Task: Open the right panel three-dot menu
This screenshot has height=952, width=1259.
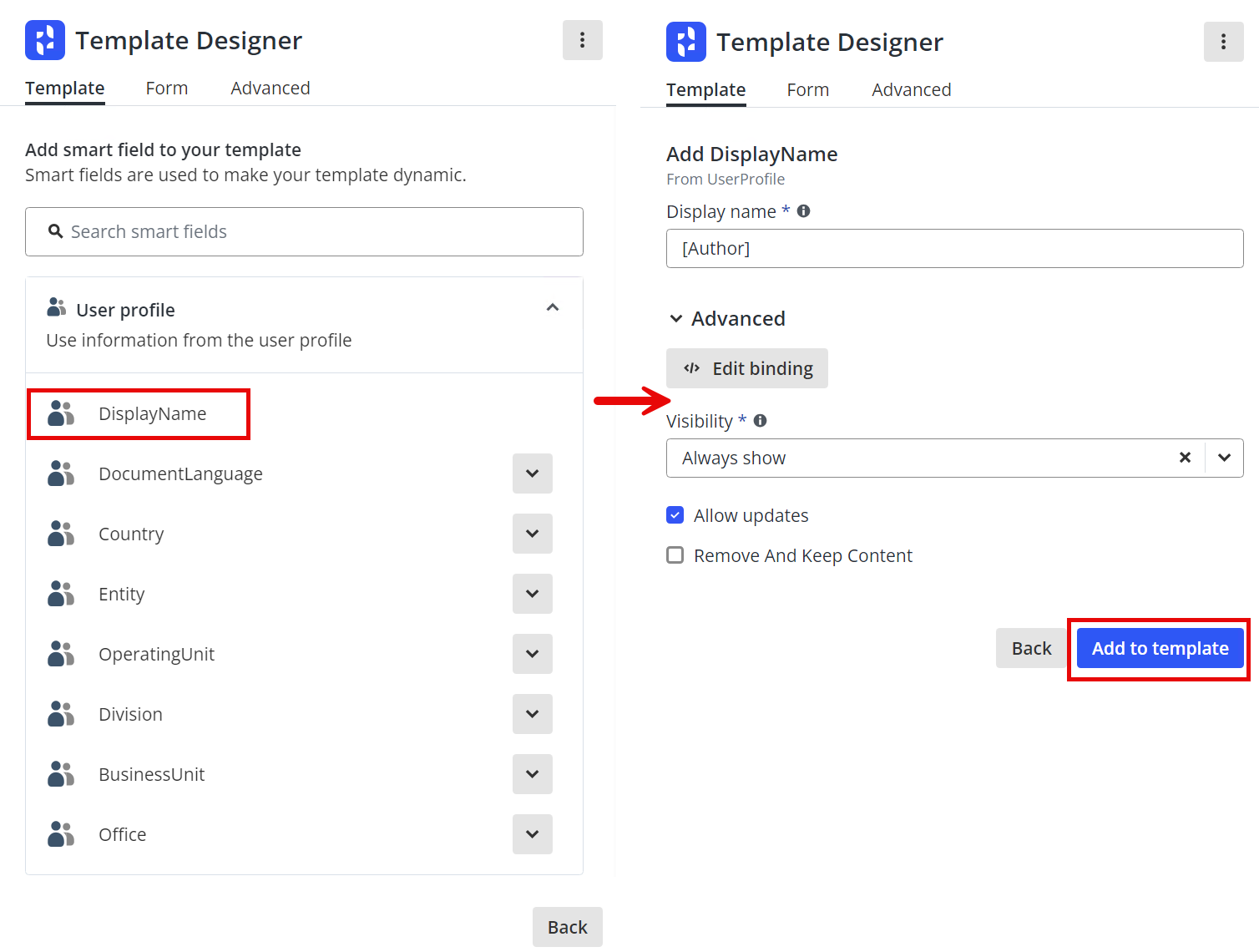Action: 1223,42
